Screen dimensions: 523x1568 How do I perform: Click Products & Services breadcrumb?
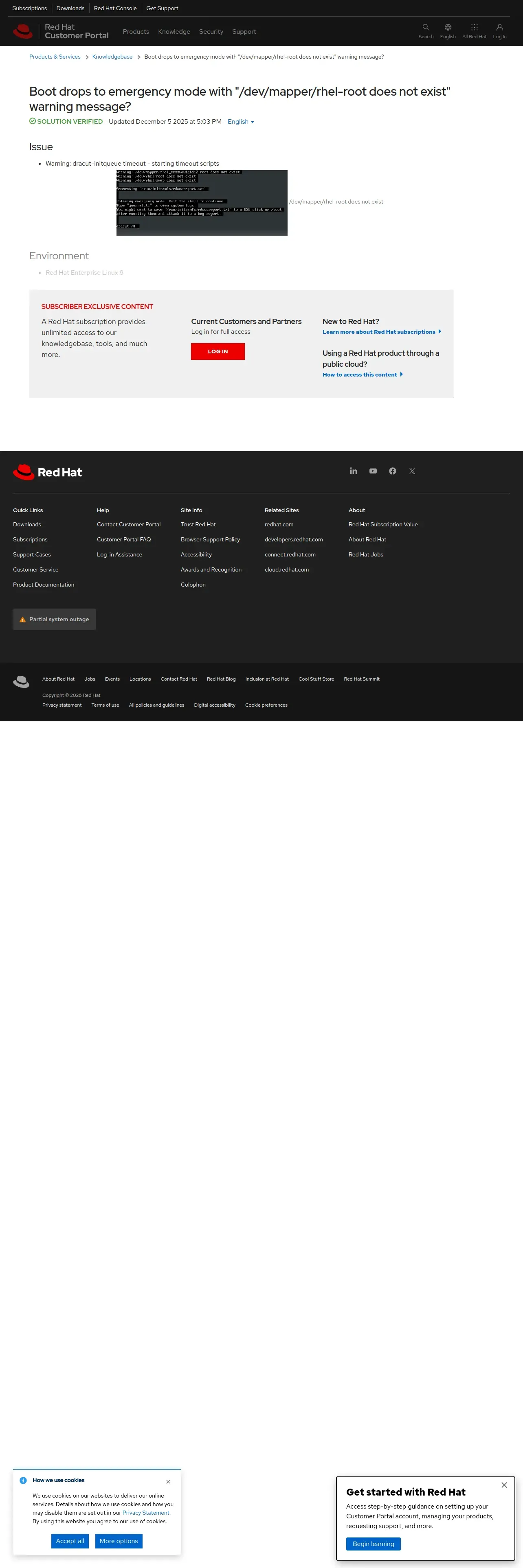(55, 57)
